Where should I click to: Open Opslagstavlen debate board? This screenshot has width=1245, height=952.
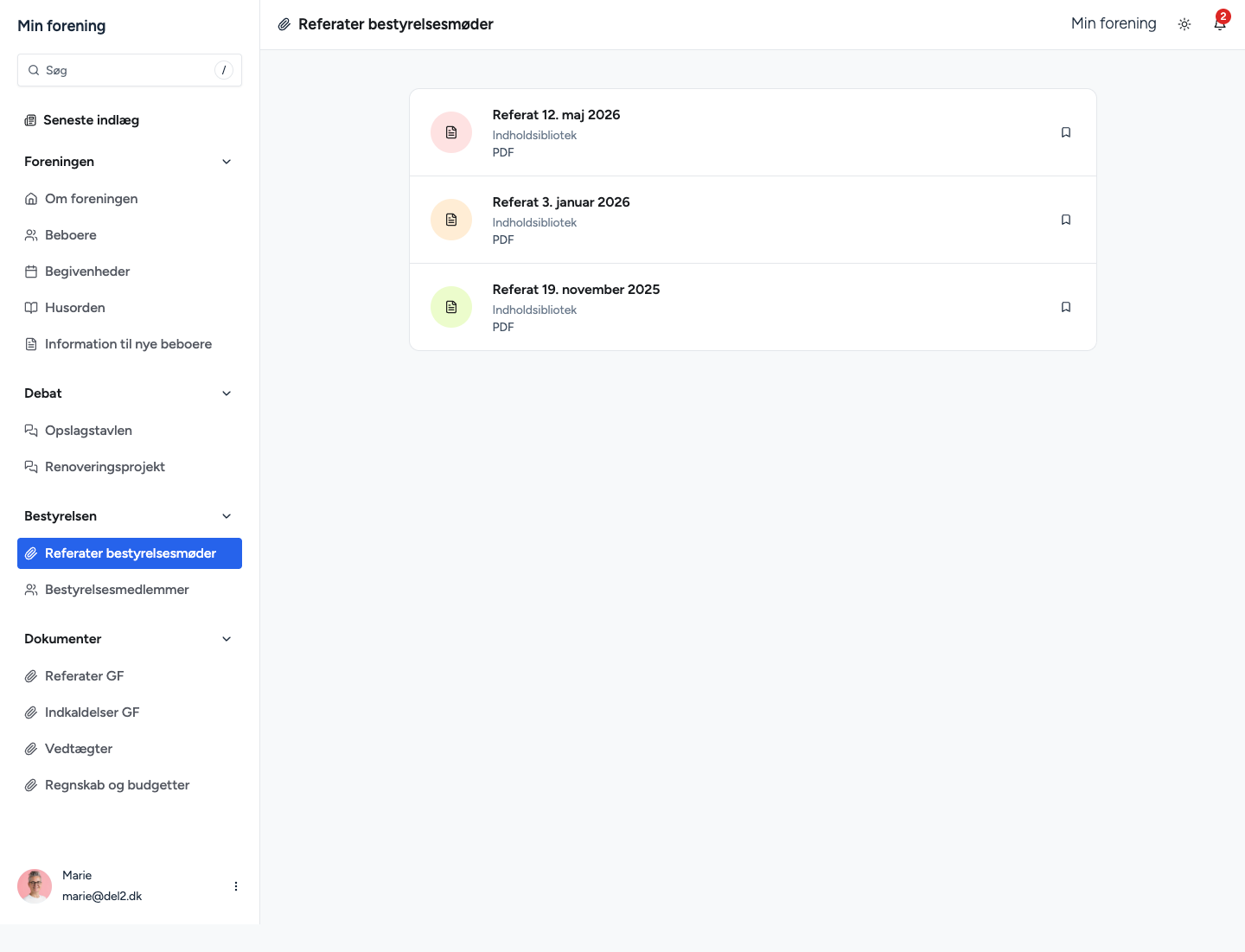click(x=130, y=431)
